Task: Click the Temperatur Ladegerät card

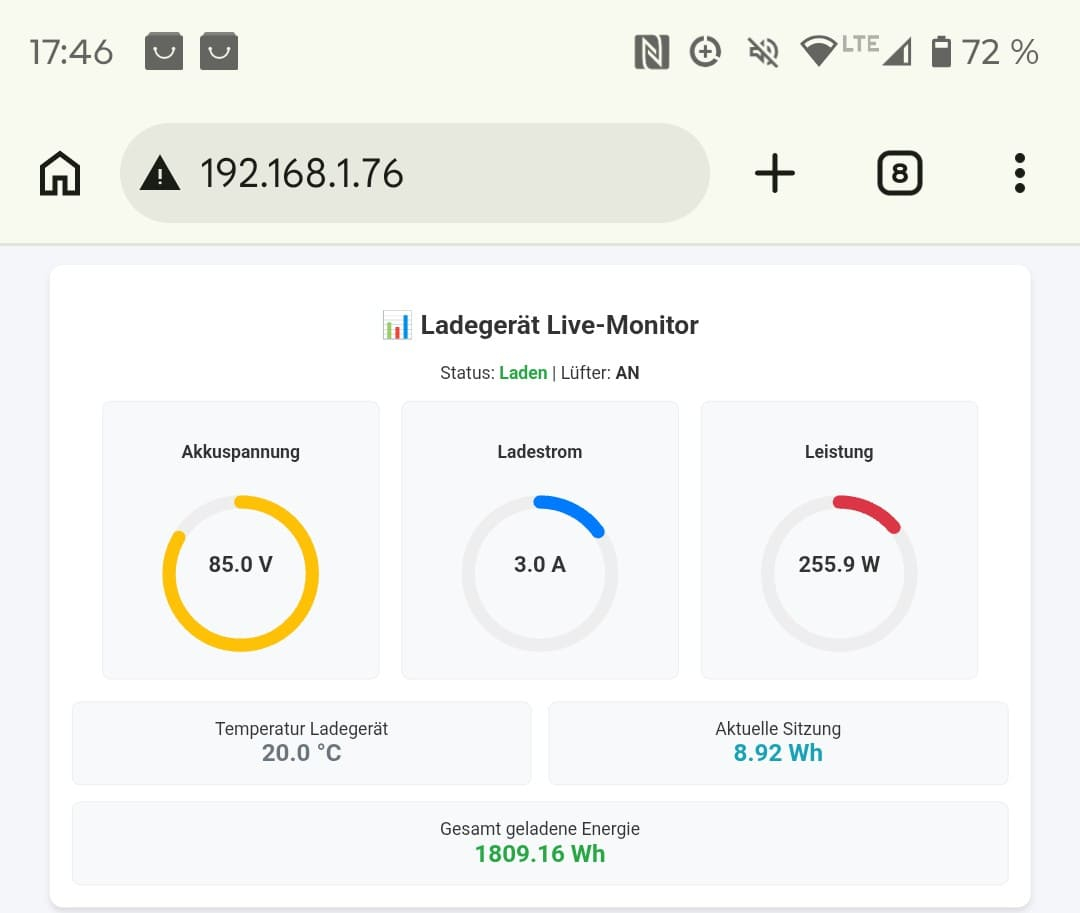Action: point(302,743)
